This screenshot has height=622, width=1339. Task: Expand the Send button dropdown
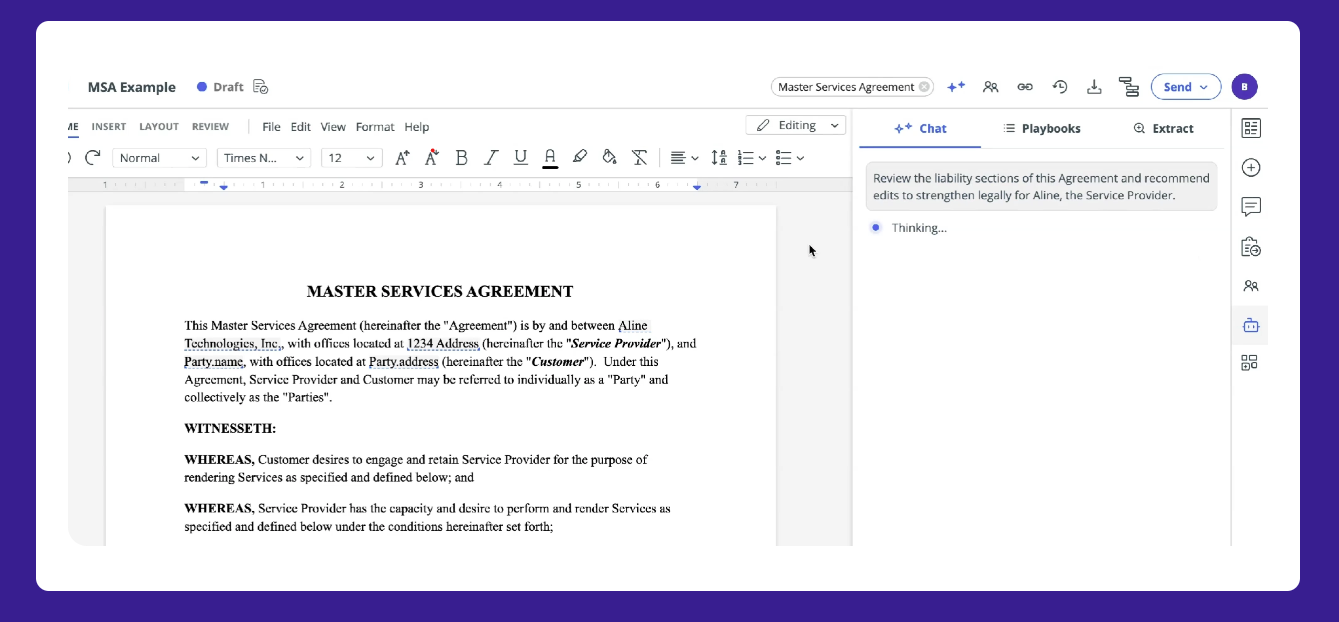click(1204, 87)
